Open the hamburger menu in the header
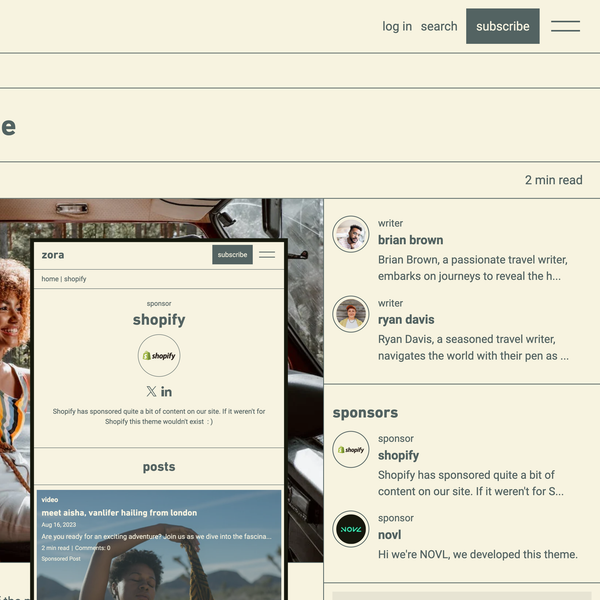600x600 pixels. (565, 26)
